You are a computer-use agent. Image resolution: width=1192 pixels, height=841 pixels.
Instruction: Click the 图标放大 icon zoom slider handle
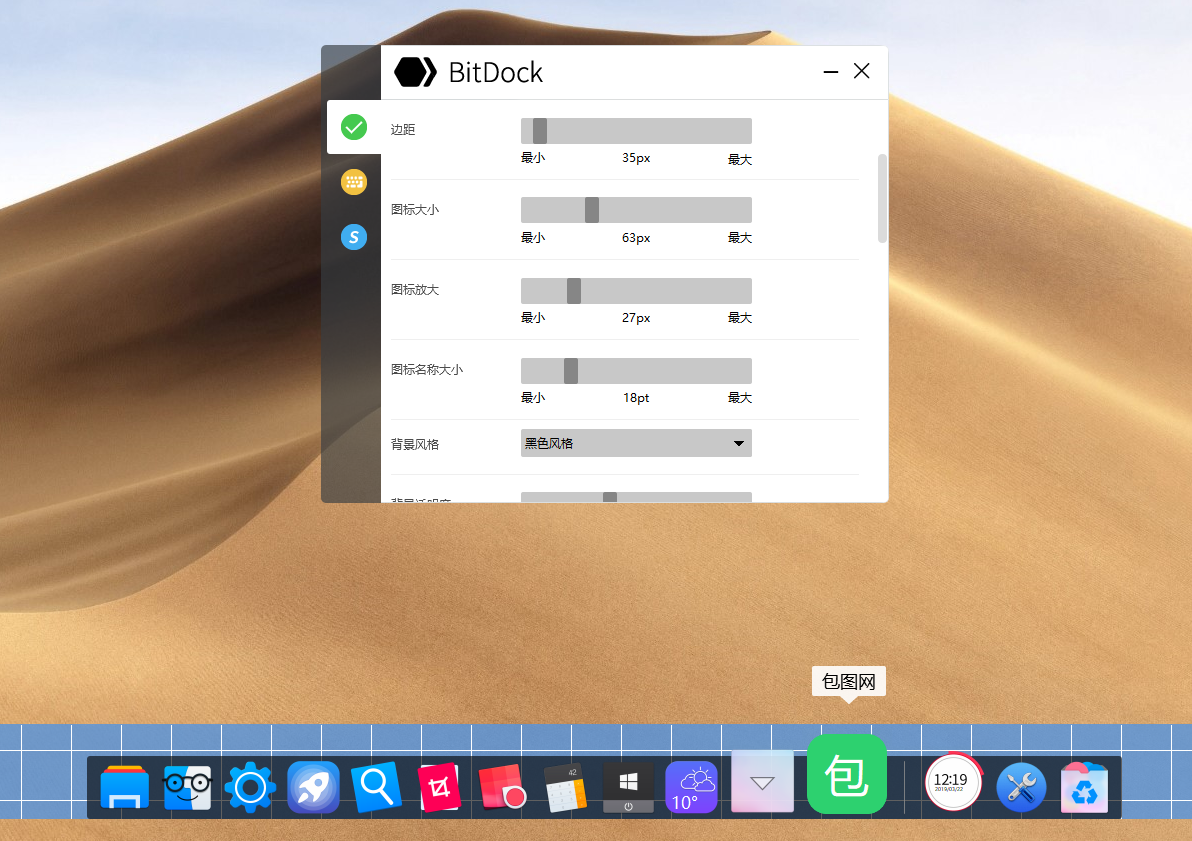[x=574, y=290]
